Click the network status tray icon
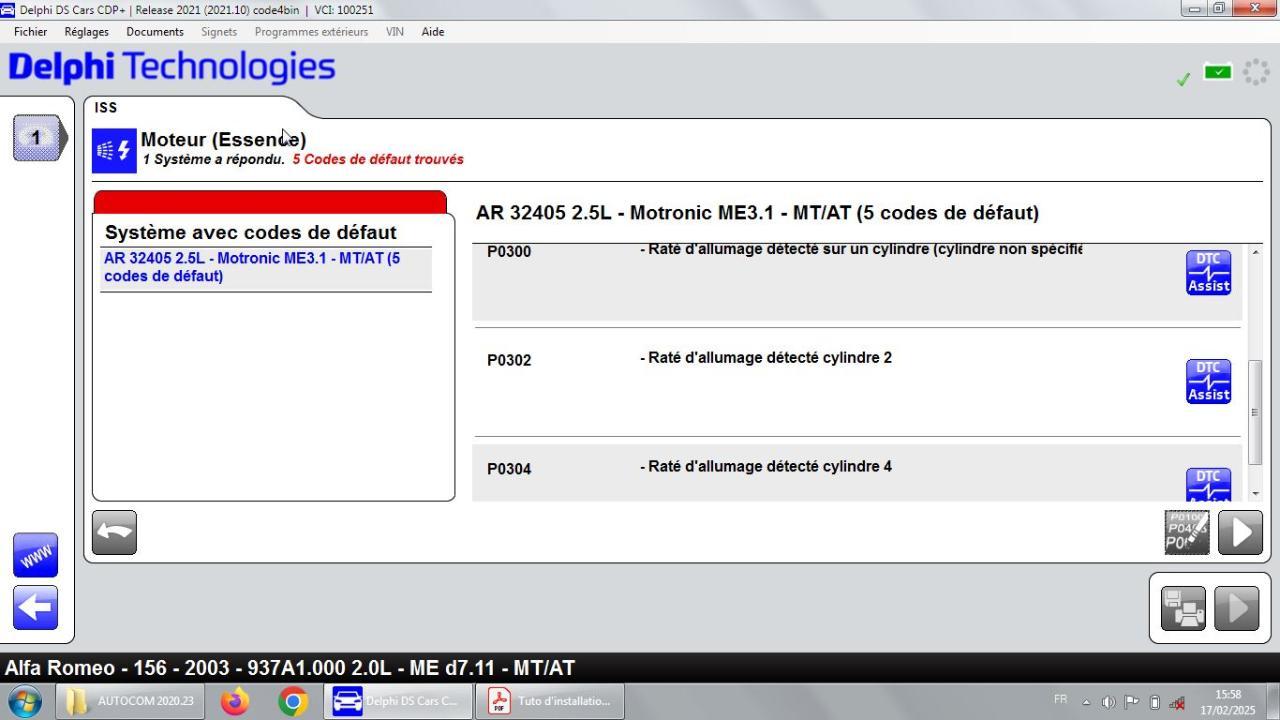This screenshot has height=720, width=1280. point(1177,702)
